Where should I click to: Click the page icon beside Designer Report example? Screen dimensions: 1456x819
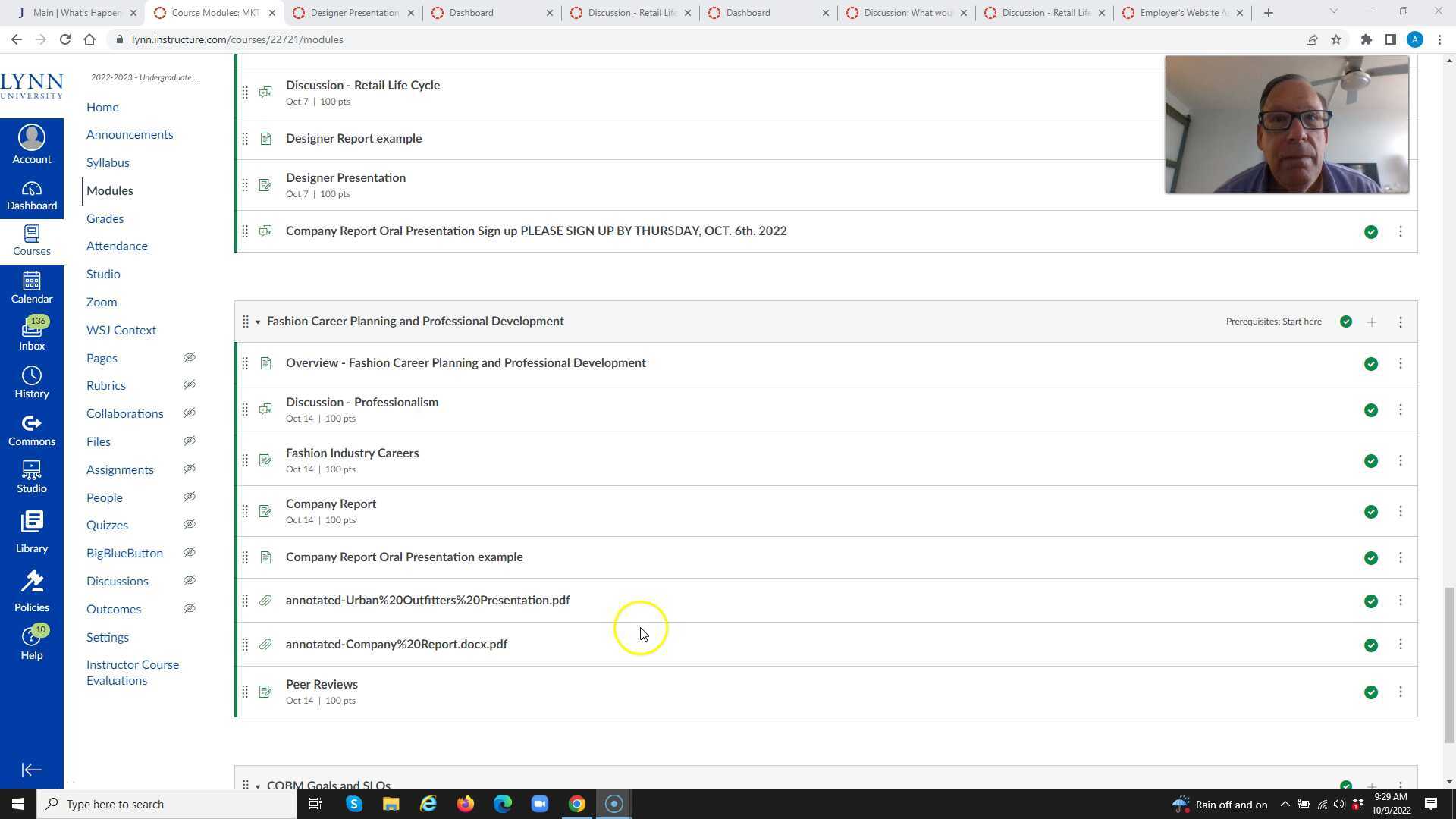265,139
